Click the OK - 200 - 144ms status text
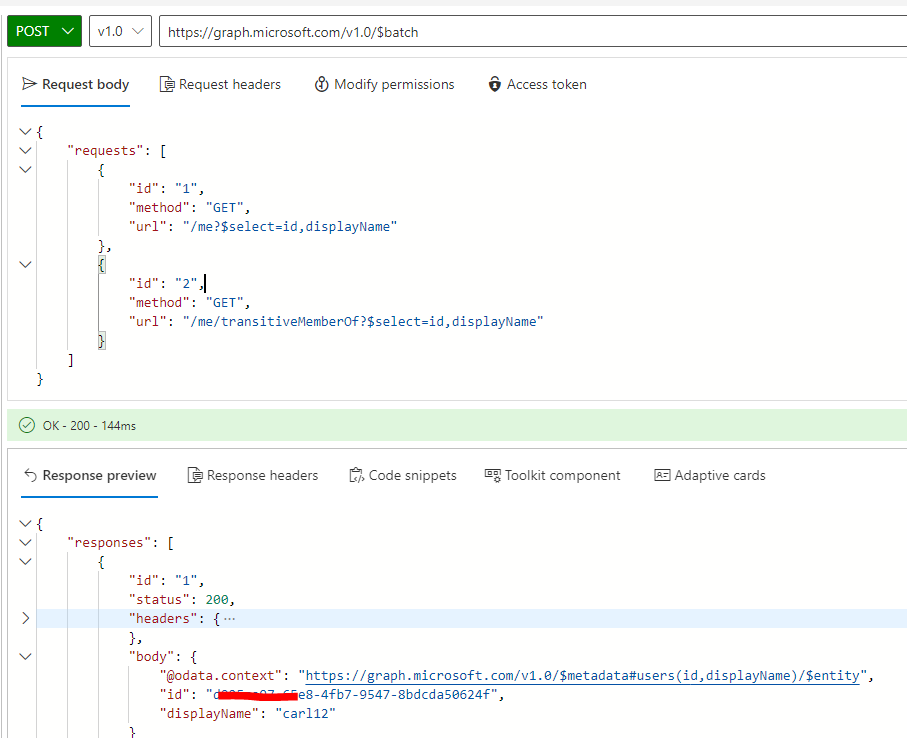The width and height of the screenshot is (907, 738). [89, 426]
